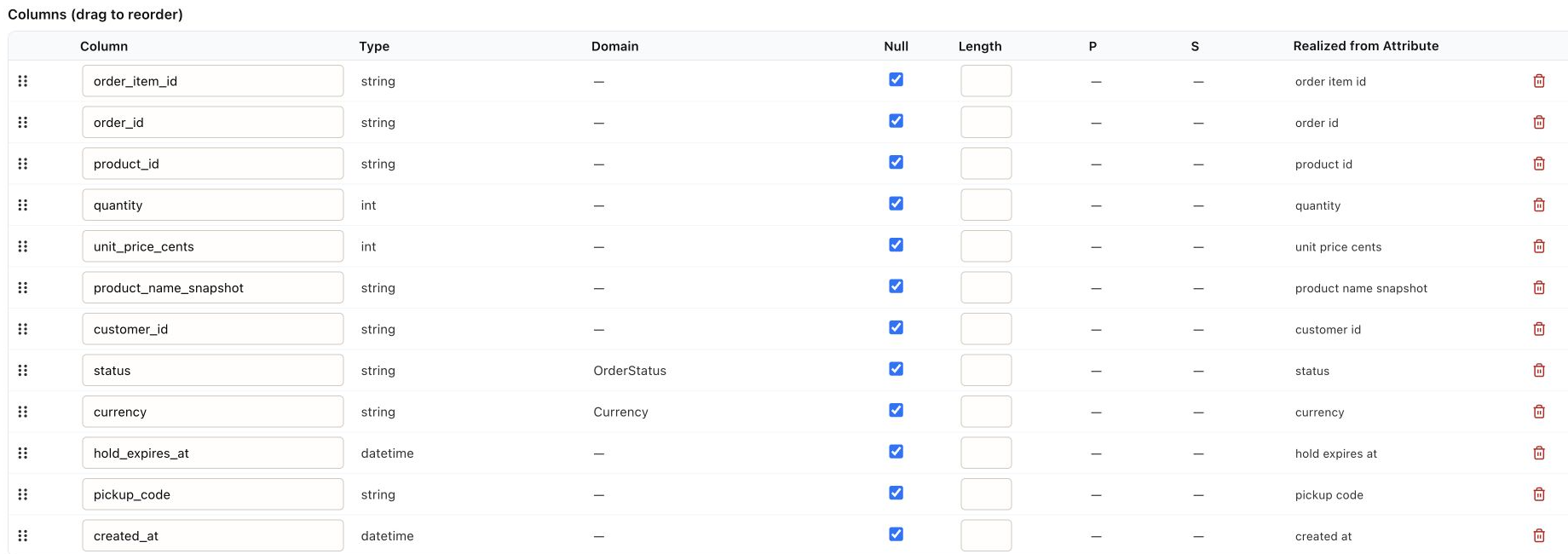
Task: Delete the product_id column row
Action: click(1539, 164)
